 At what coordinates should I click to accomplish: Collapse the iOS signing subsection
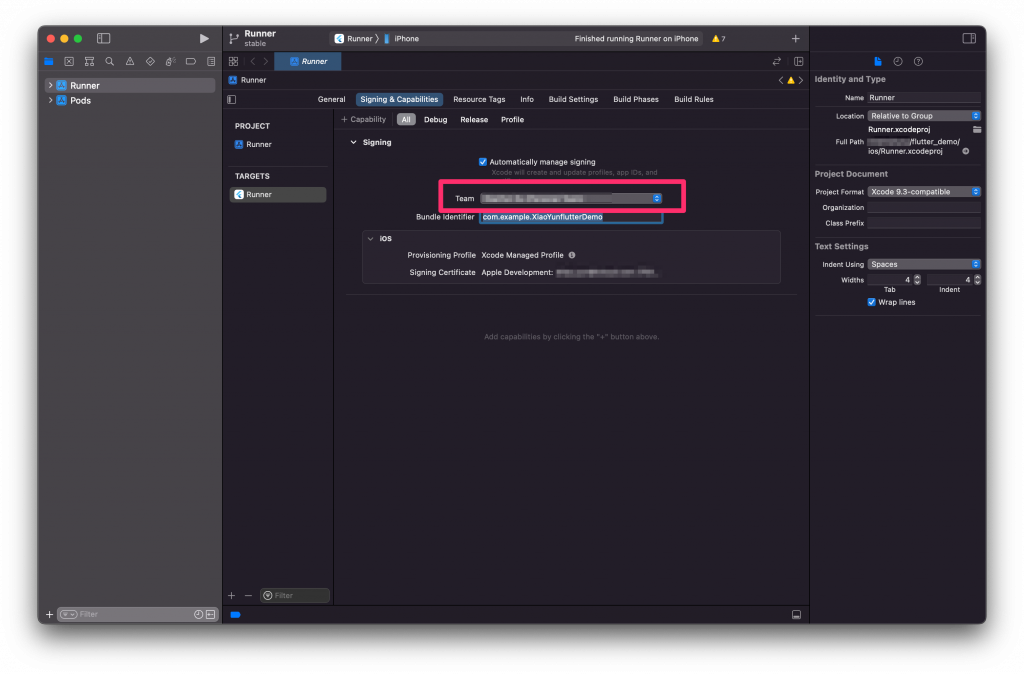point(370,239)
